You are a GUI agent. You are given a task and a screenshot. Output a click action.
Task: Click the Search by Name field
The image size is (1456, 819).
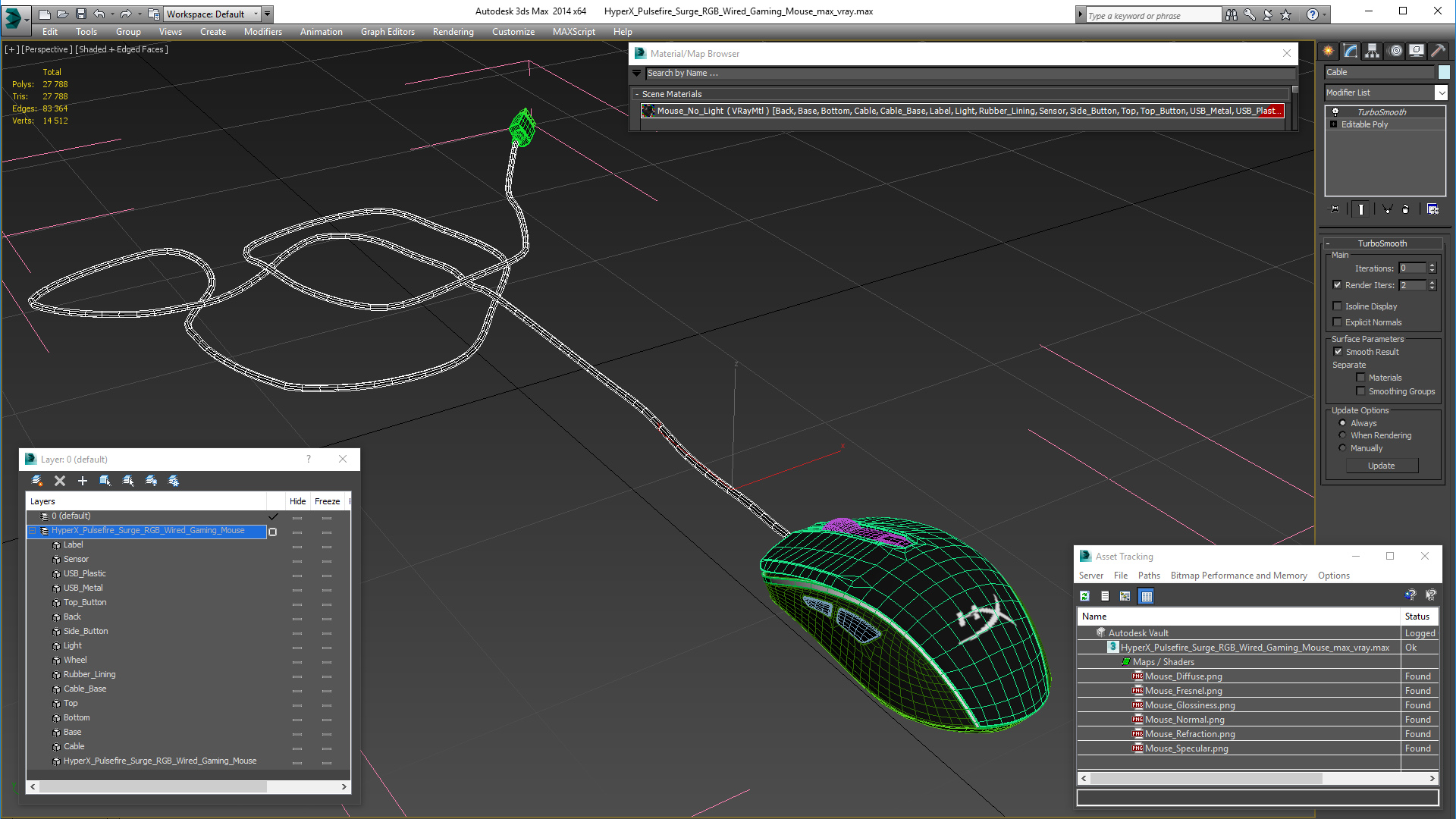[970, 74]
